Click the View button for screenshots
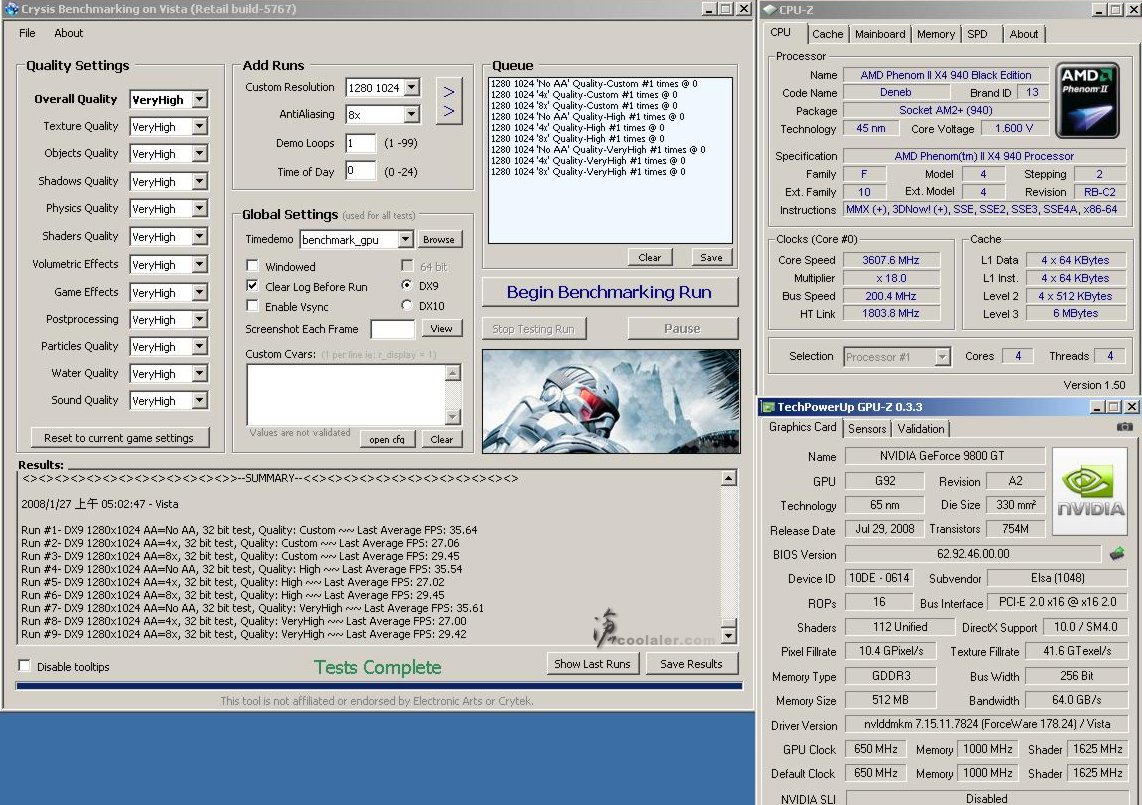This screenshot has width=1142, height=805. click(441, 329)
